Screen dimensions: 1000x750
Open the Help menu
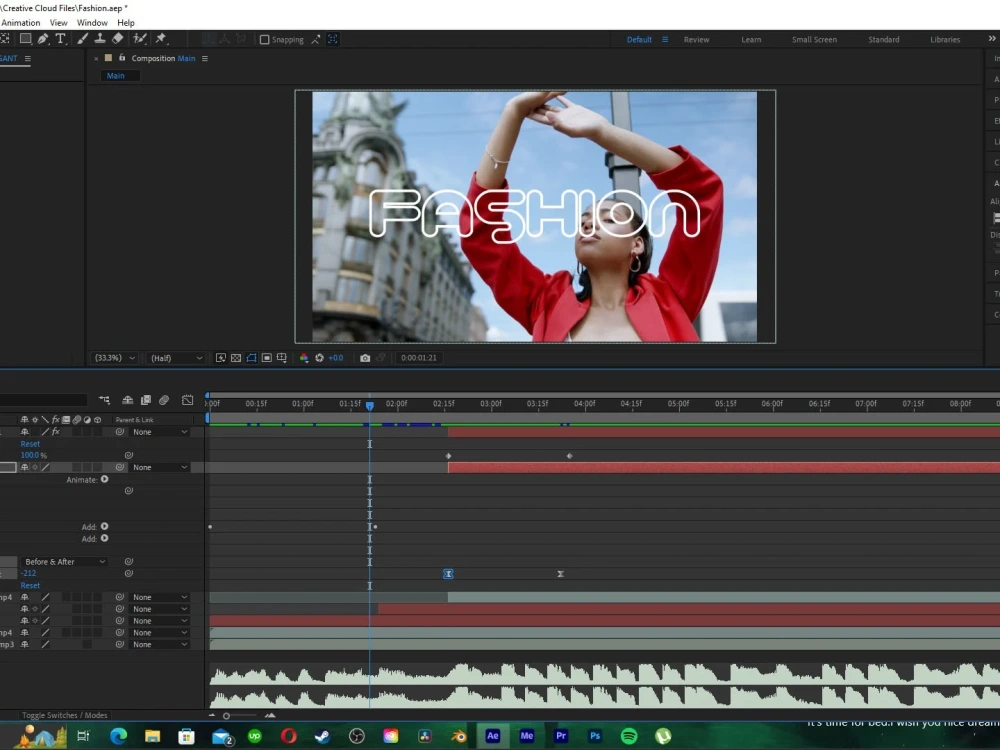pos(126,22)
